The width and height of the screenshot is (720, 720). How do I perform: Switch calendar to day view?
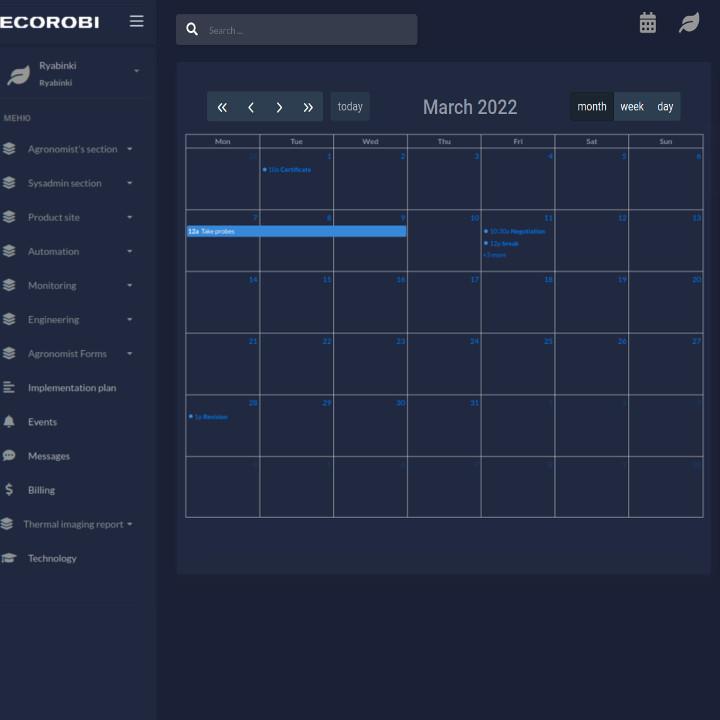coord(665,107)
